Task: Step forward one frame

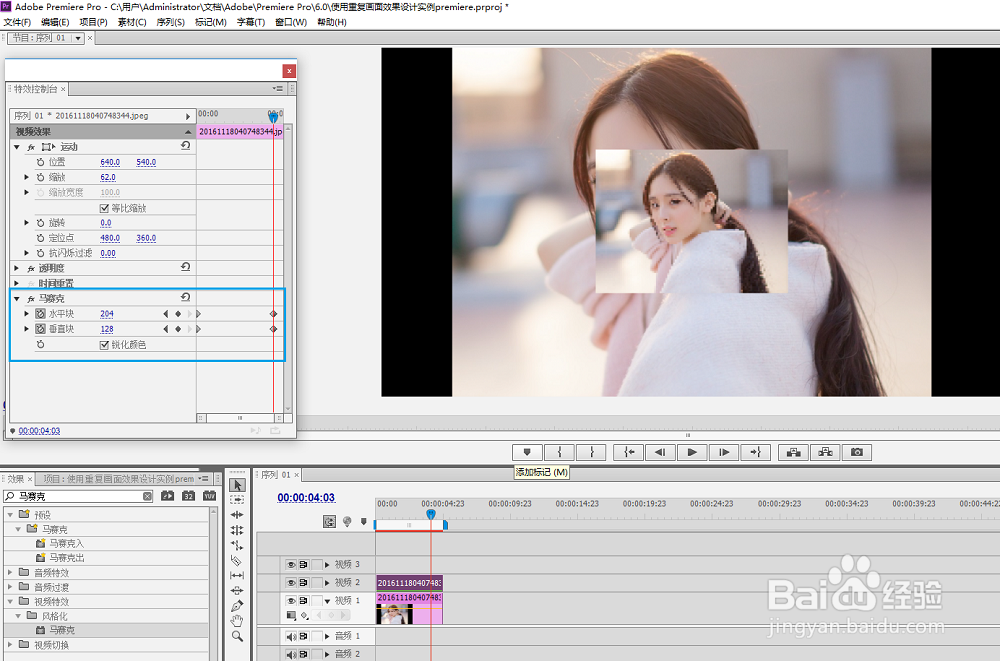Action: [724, 452]
